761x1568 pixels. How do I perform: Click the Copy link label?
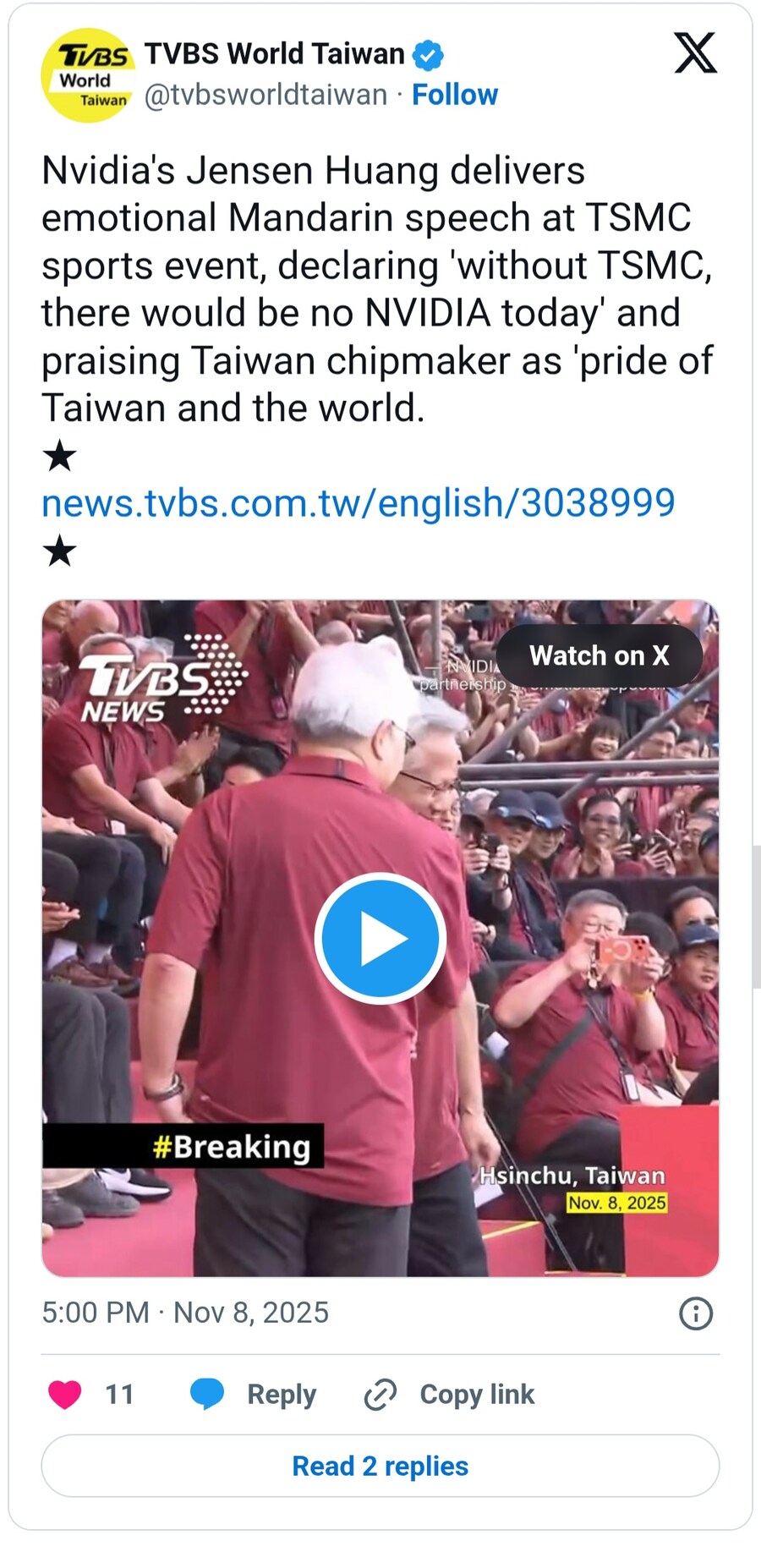click(x=477, y=1395)
